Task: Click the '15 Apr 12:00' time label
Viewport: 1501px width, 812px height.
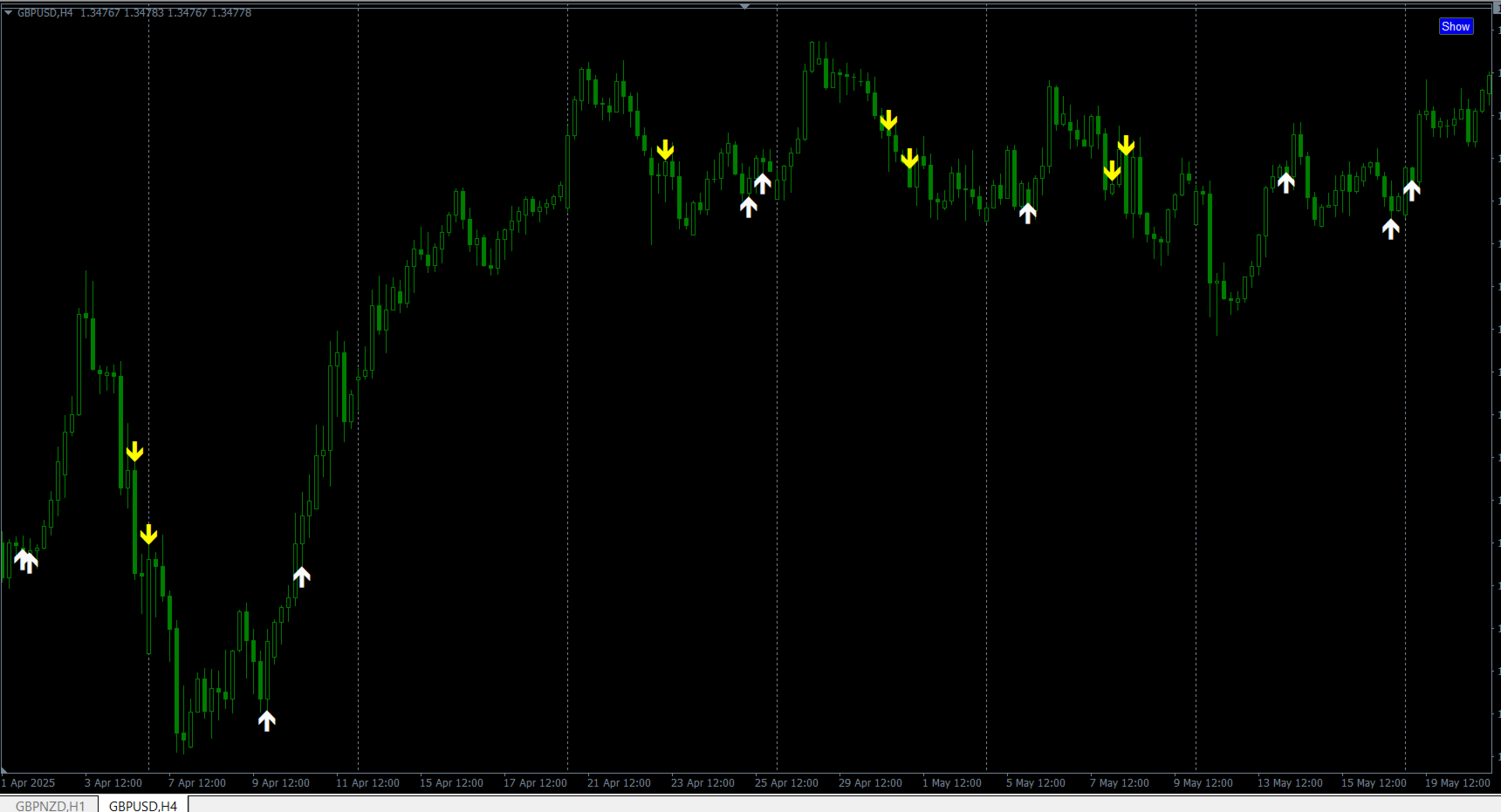Action: pyautogui.click(x=451, y=783)
